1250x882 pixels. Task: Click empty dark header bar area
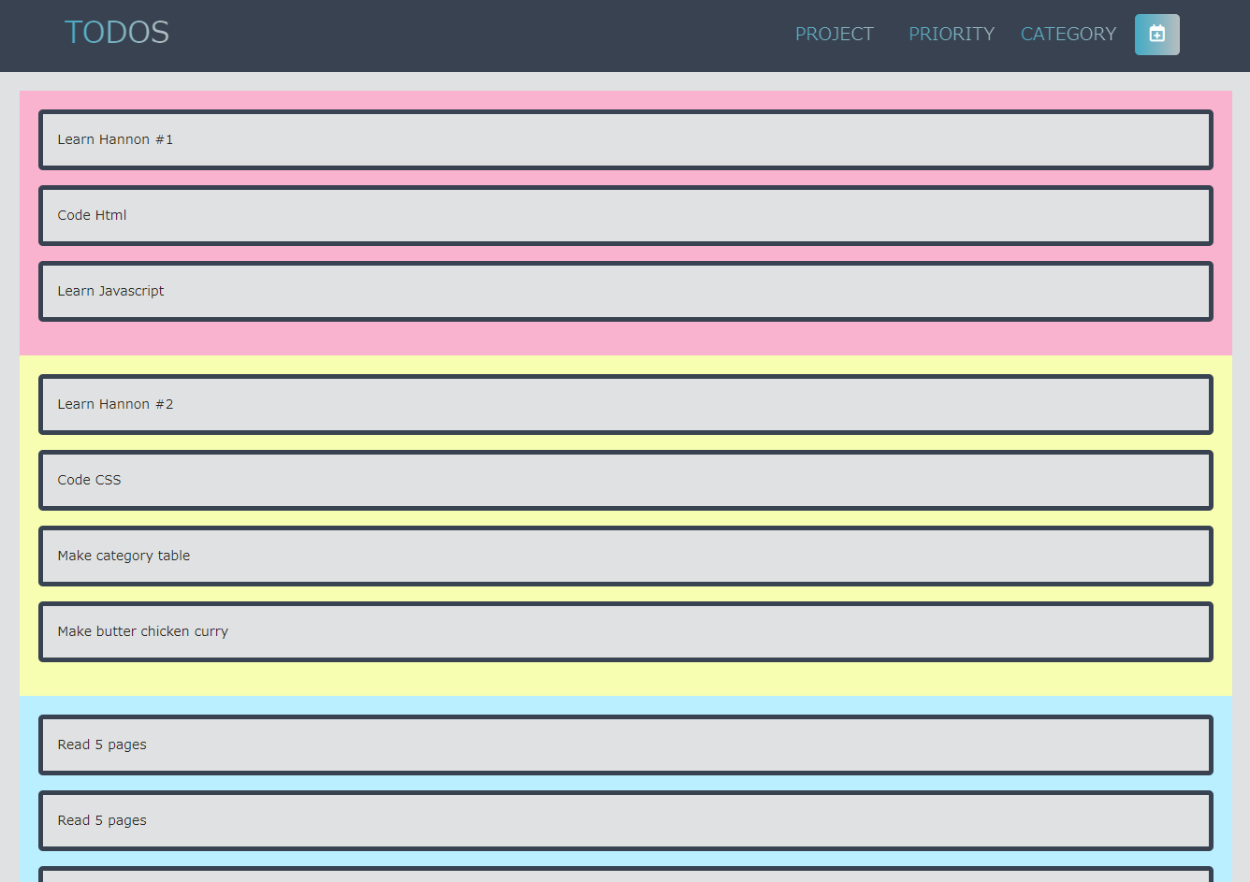click(480, 35)
